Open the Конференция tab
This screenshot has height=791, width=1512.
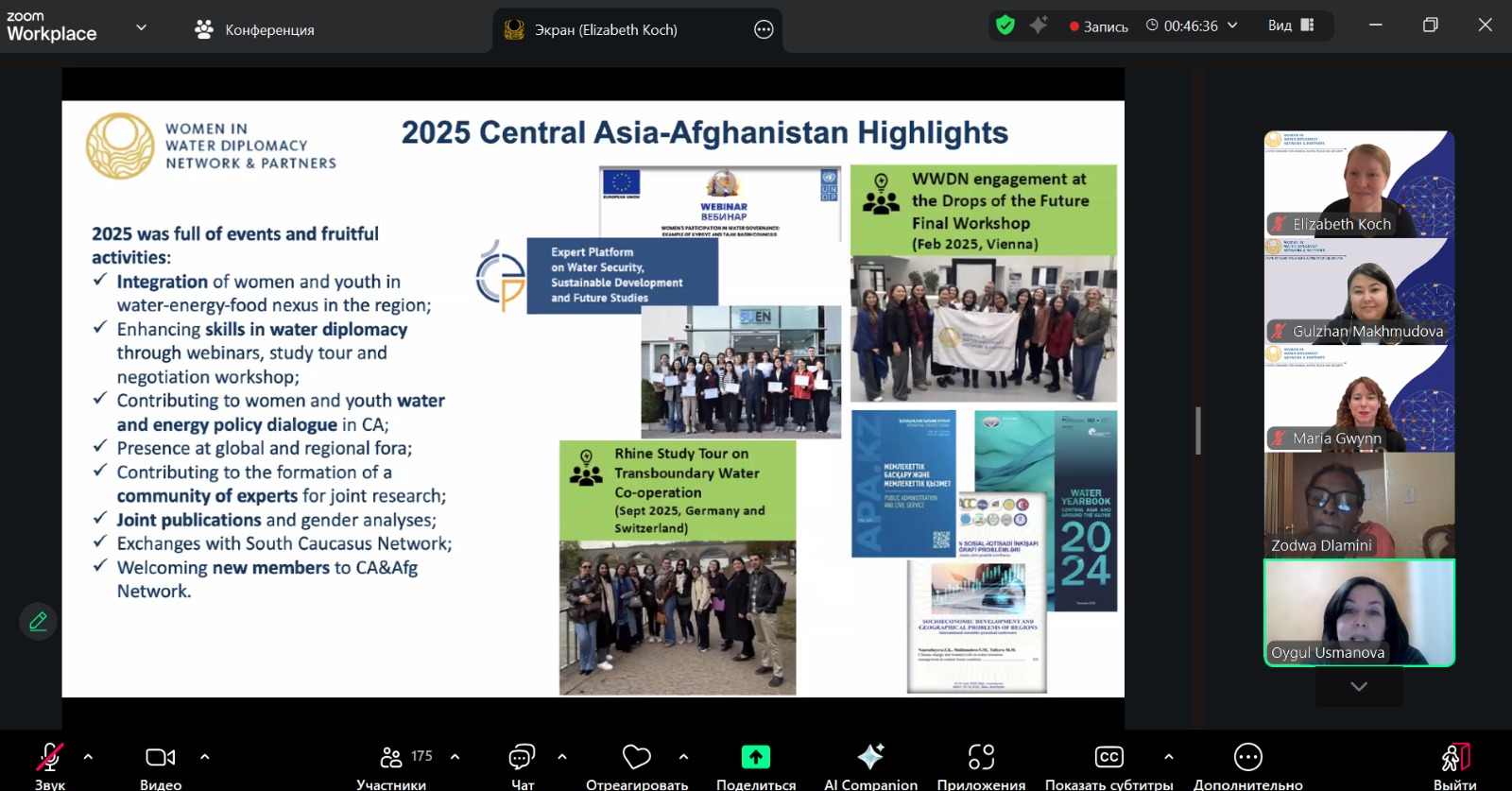point(255,29)
